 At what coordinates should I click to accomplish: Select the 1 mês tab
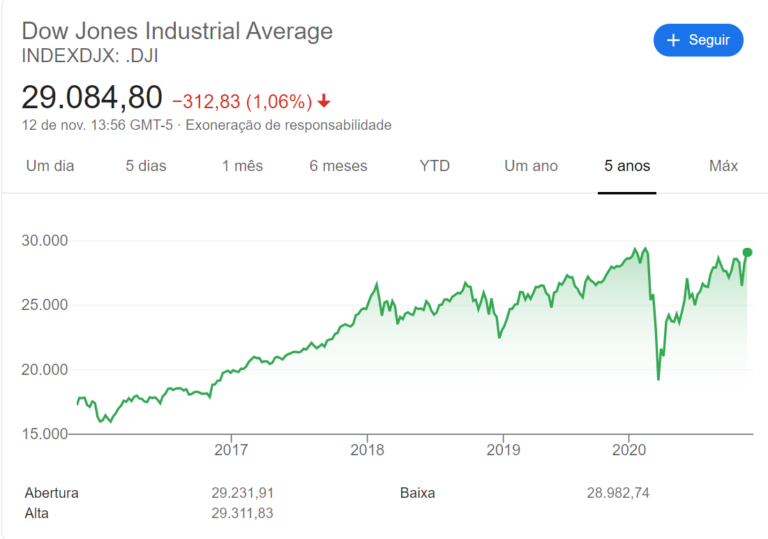tap(242, 166)
